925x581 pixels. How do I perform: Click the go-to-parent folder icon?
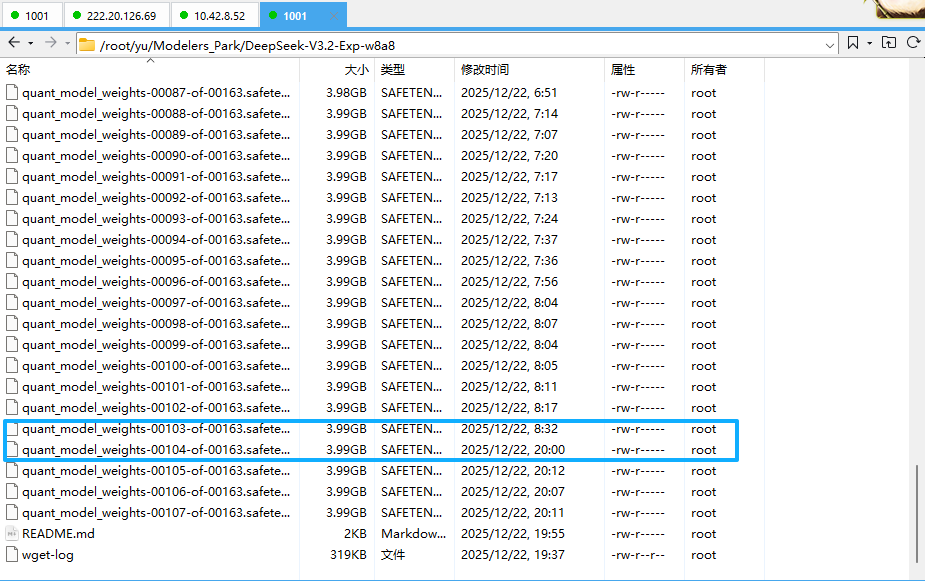coord(888,42)
